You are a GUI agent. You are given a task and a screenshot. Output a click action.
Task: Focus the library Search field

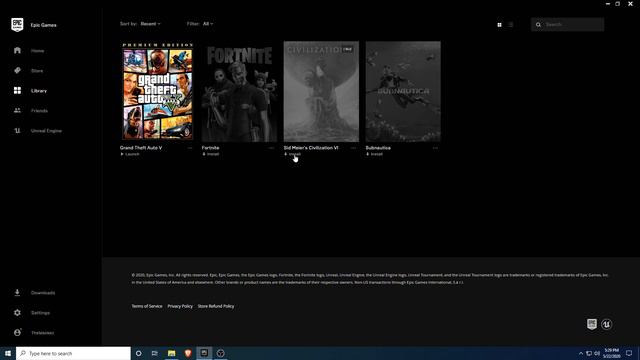click(567, 24)
